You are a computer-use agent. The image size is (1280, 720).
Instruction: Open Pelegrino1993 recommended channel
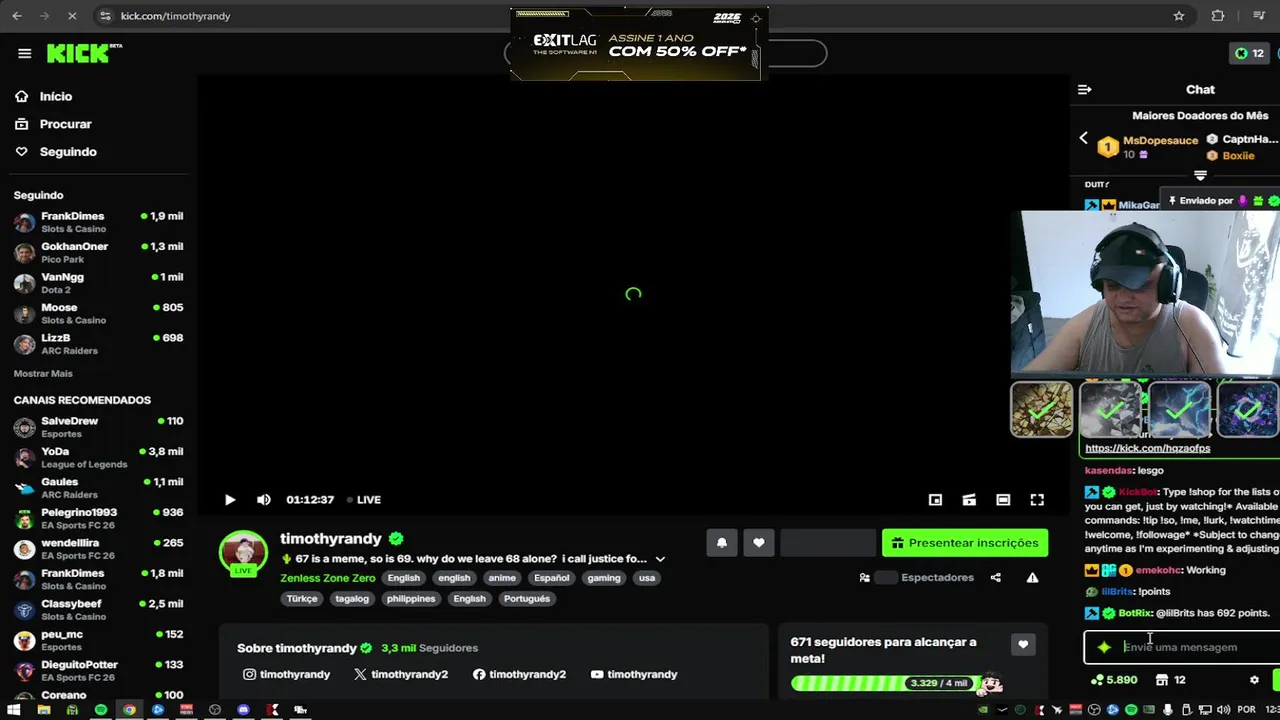(98, 518)
